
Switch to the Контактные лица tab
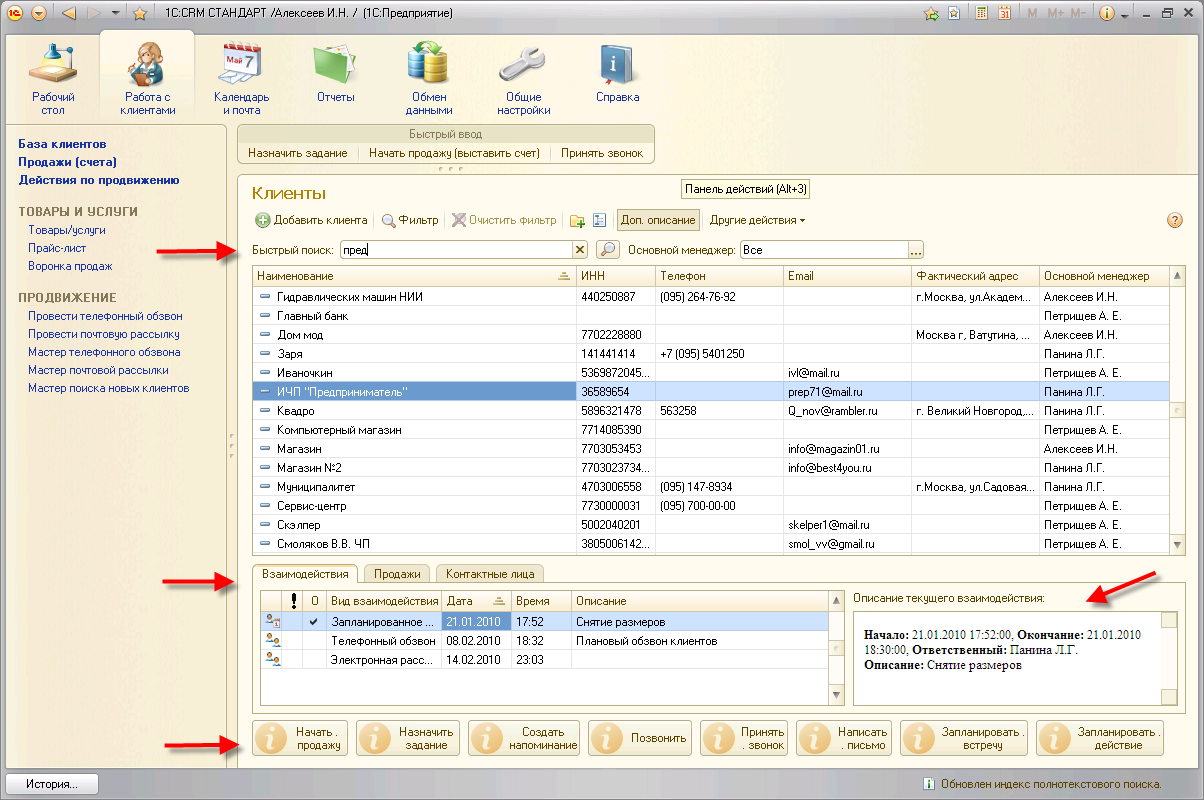tap(490, 574)
